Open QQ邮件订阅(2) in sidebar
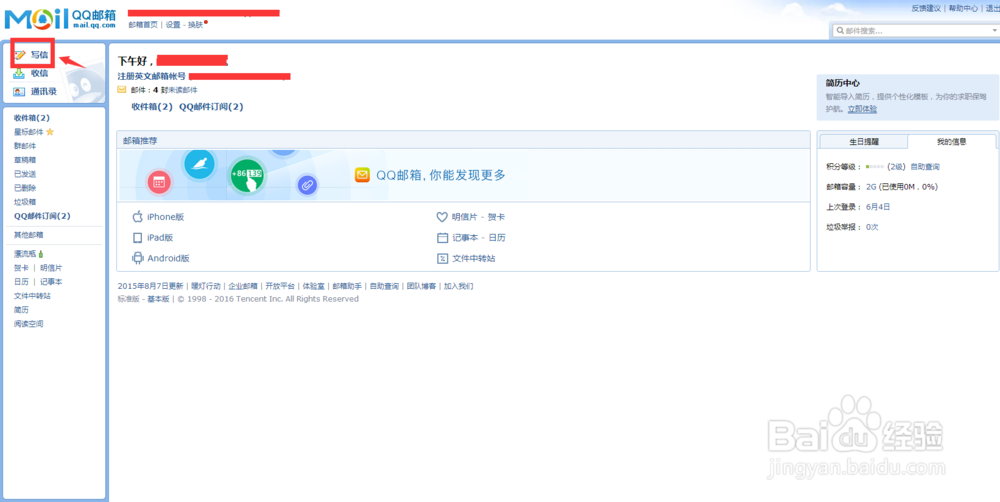Image resolution: width=1000 pixels, height=502 pixels. [42, 216]
